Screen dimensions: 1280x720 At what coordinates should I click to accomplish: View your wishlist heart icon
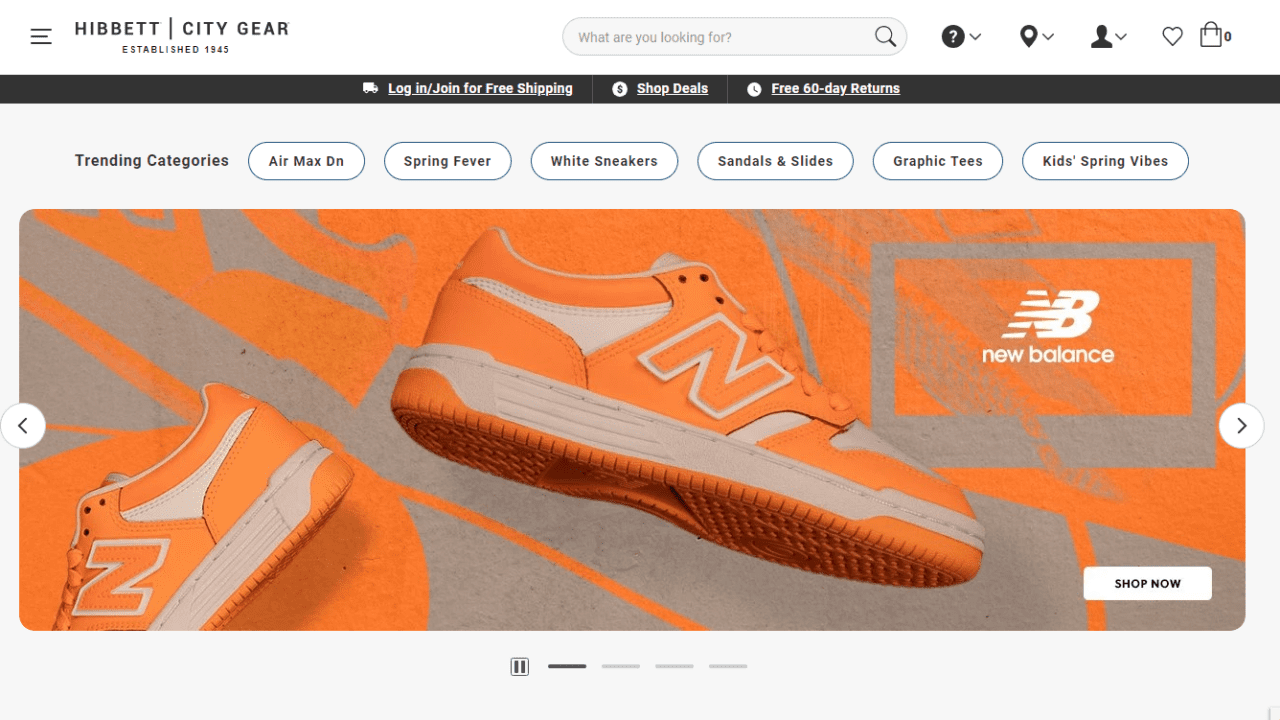1172,36
